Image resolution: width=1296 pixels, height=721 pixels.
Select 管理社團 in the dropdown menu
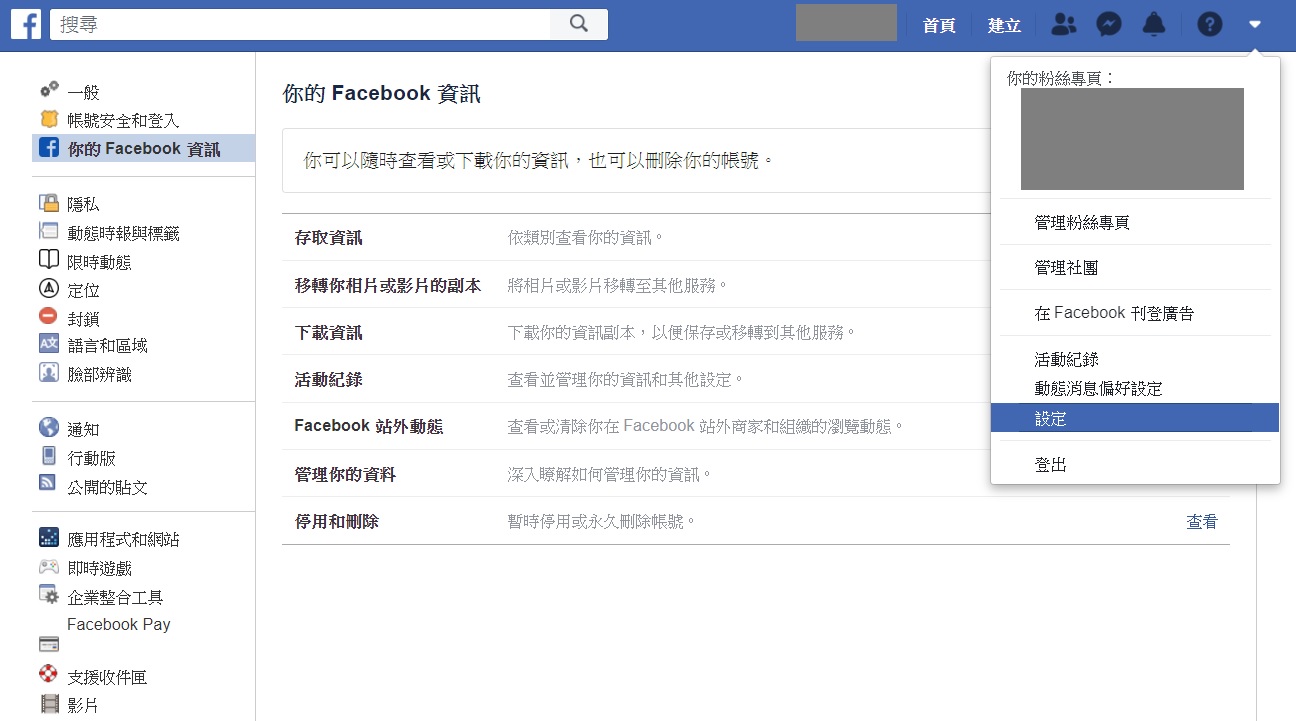tap(1067, 268)
